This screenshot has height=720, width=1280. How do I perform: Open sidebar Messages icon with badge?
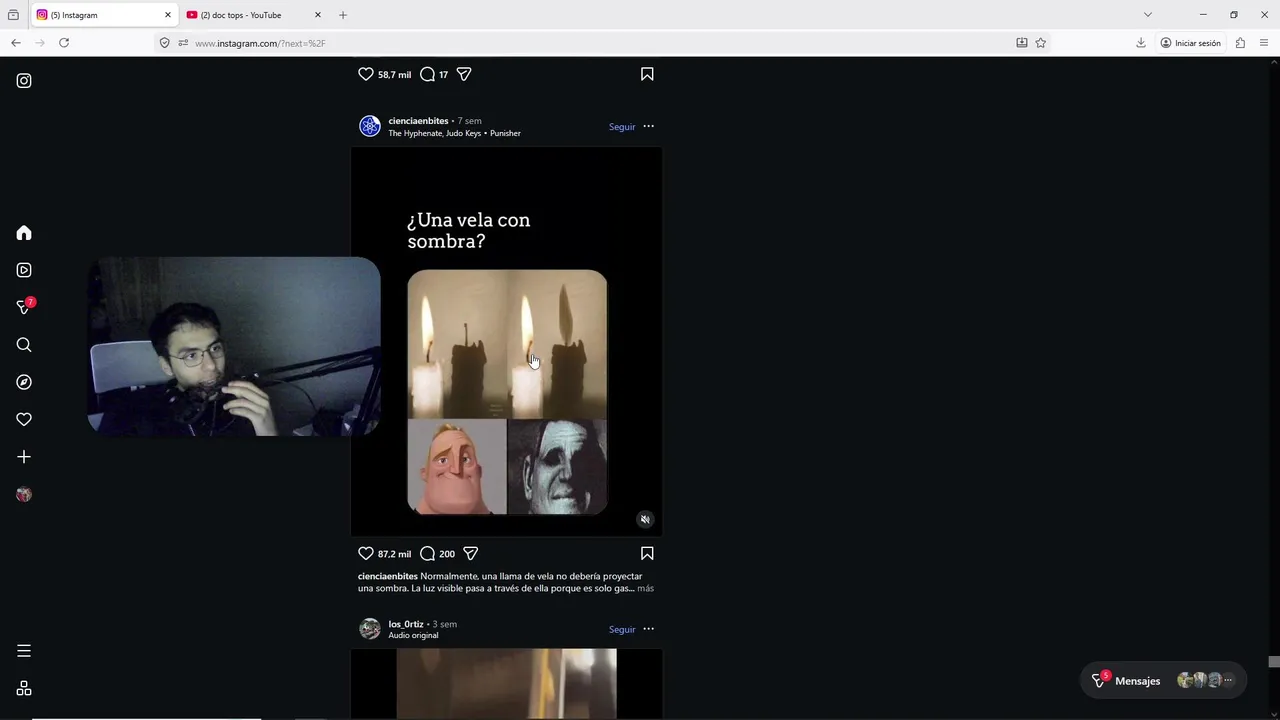[25, 307]
